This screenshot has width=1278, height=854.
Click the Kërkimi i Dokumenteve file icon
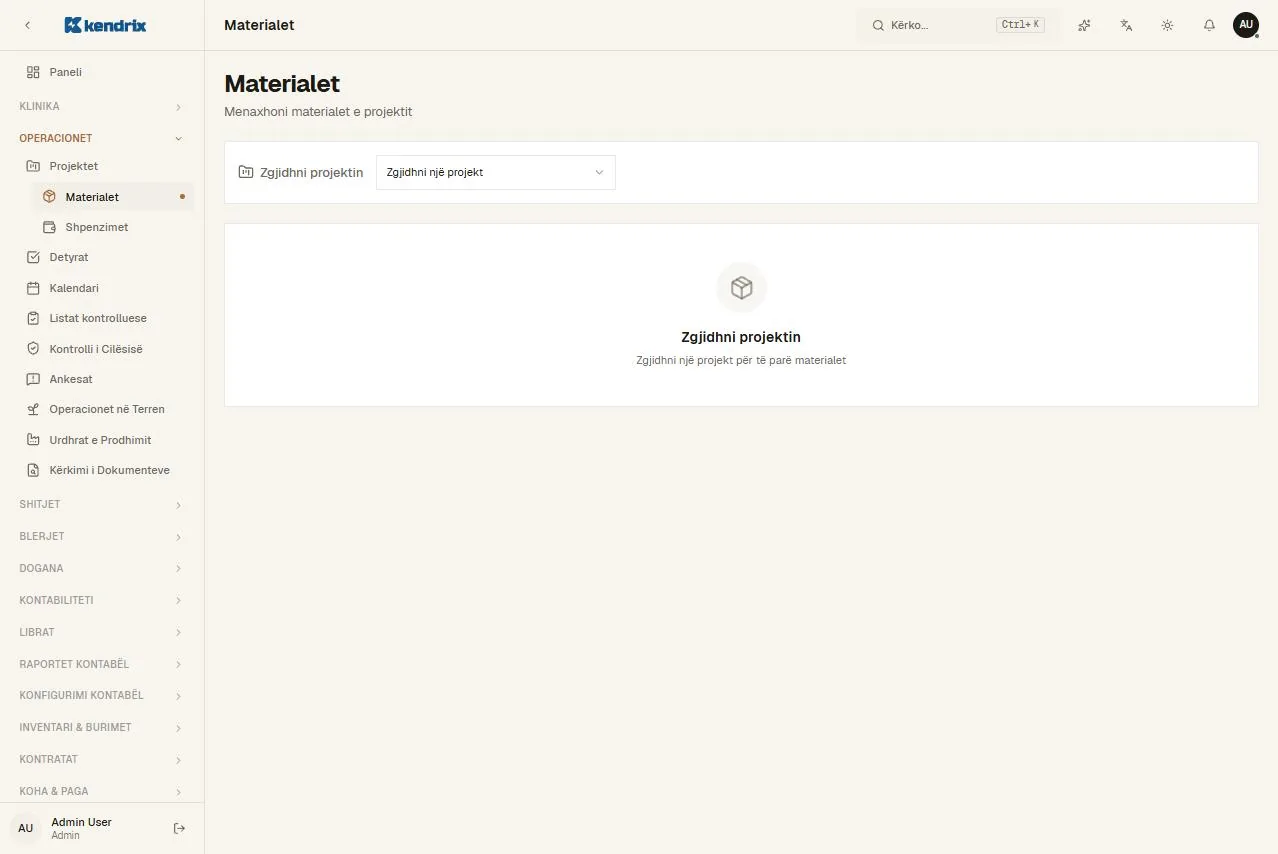tap(33, 470)
